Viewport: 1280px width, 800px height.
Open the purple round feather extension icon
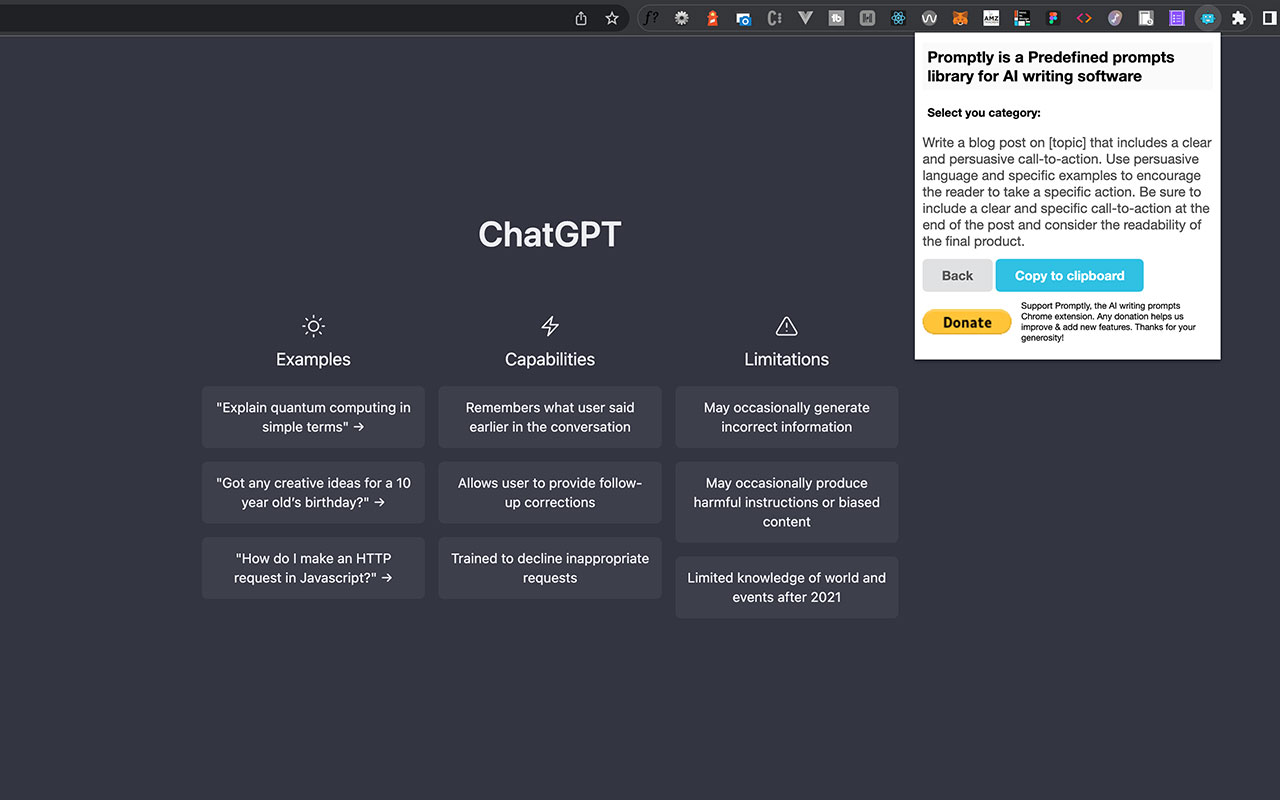pyautogui.click(x=1115, y=18)
